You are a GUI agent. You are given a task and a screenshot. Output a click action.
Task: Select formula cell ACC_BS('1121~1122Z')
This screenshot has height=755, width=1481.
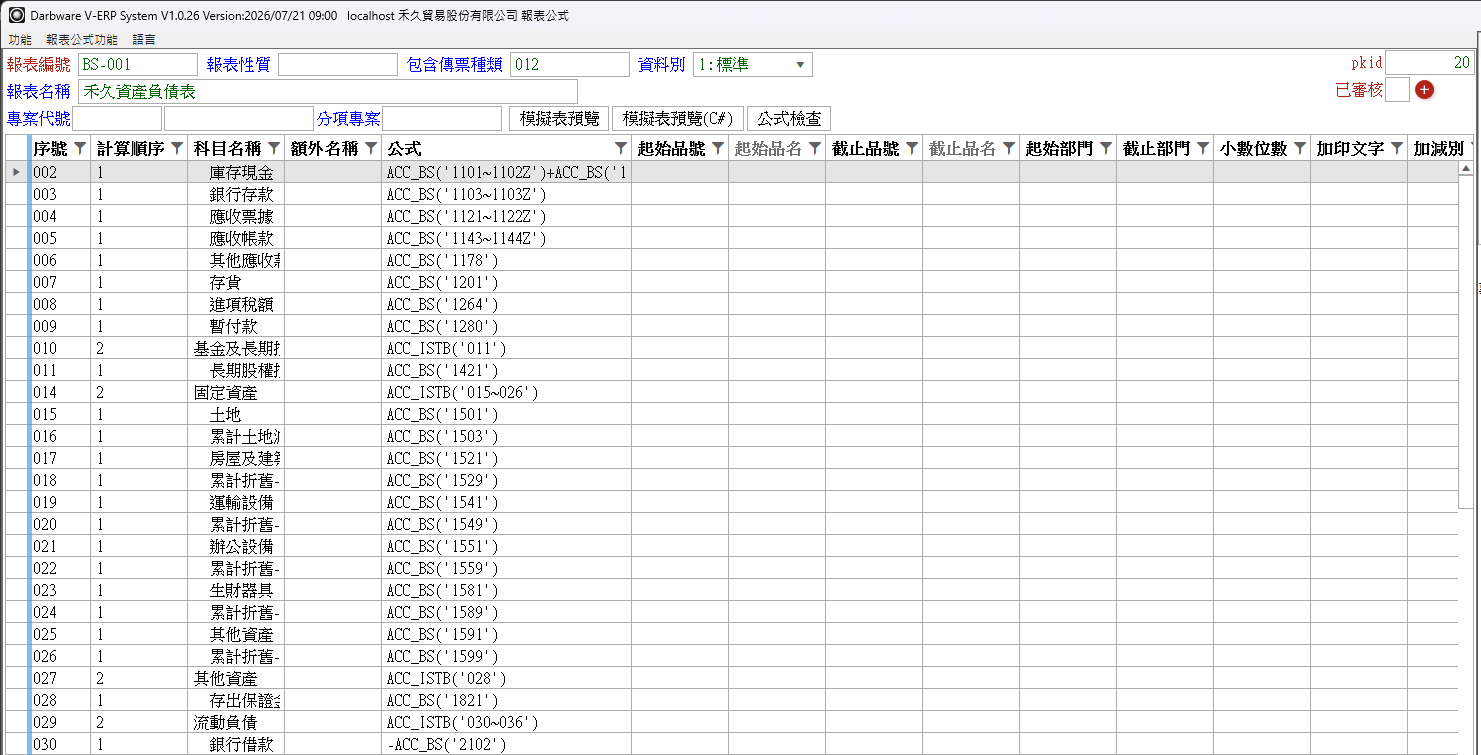[506, 216]
